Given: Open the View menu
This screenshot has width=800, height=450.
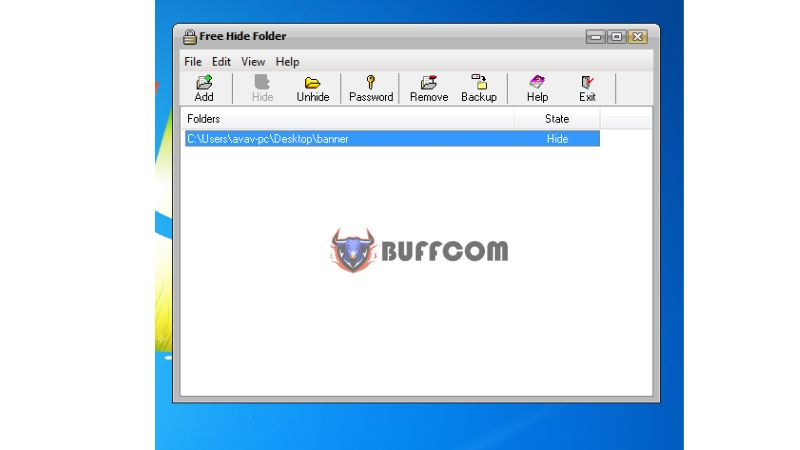Looking at the screenshot, I should pos(253,62).
